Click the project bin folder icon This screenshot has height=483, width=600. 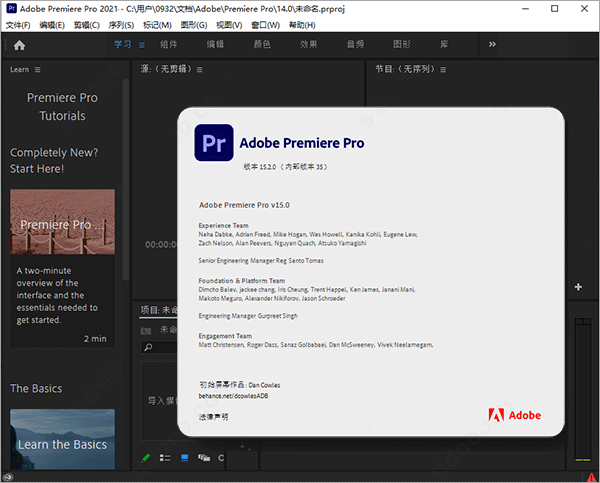point(146,329)
